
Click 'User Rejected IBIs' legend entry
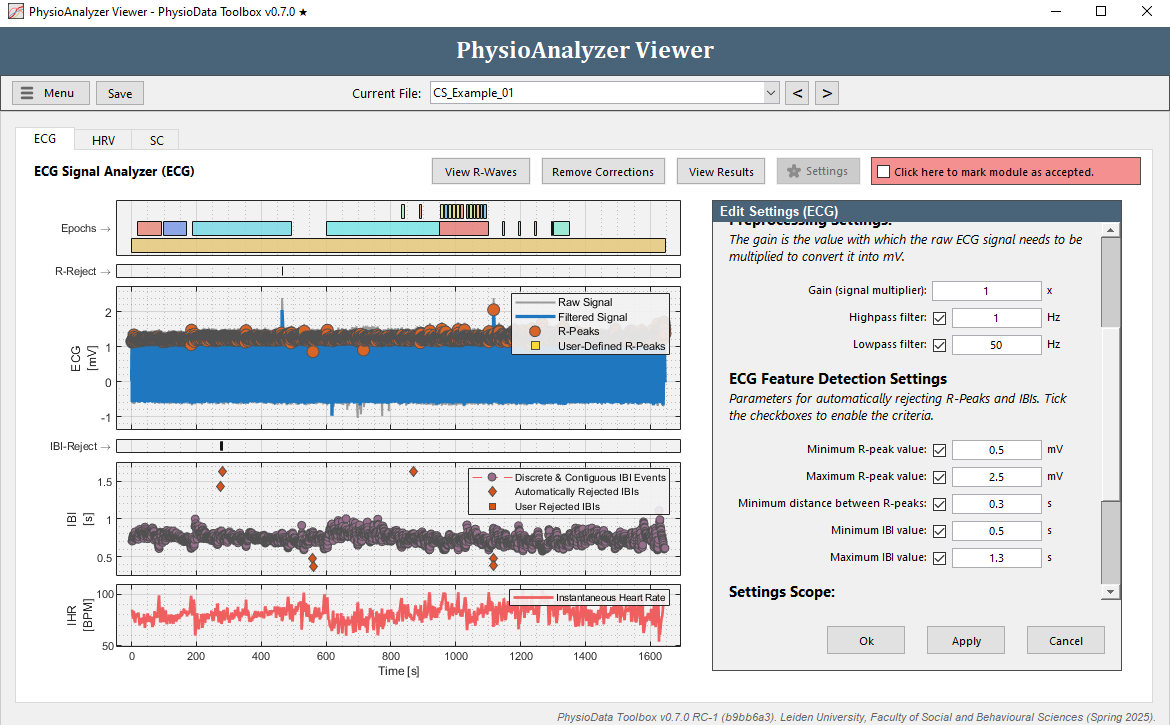(557, 506)
